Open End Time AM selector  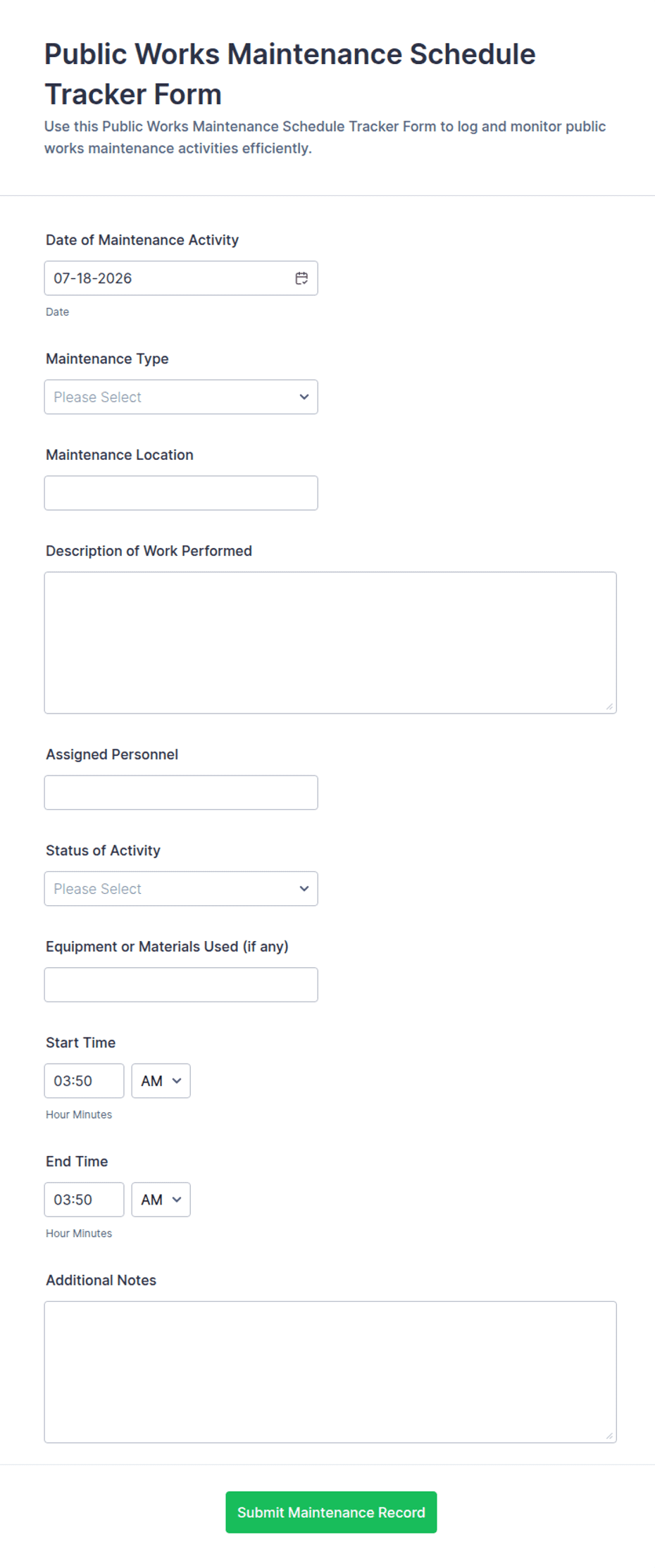(161, 1200)
